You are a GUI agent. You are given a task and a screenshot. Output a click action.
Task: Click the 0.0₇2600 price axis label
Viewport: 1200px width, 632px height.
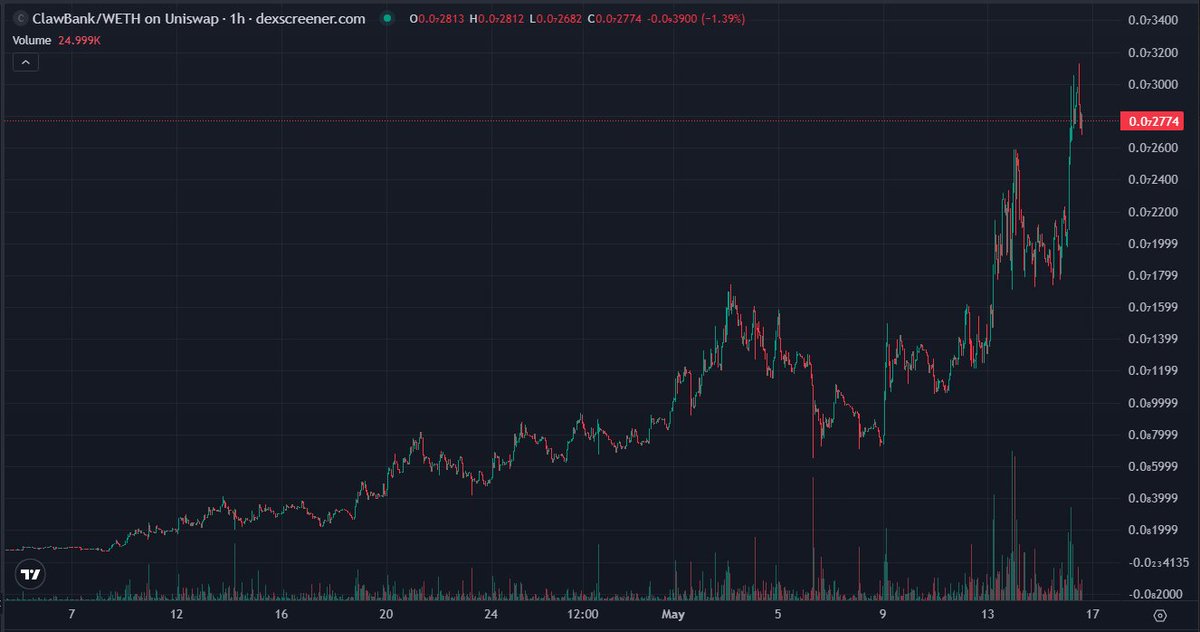pos(1155,148)
